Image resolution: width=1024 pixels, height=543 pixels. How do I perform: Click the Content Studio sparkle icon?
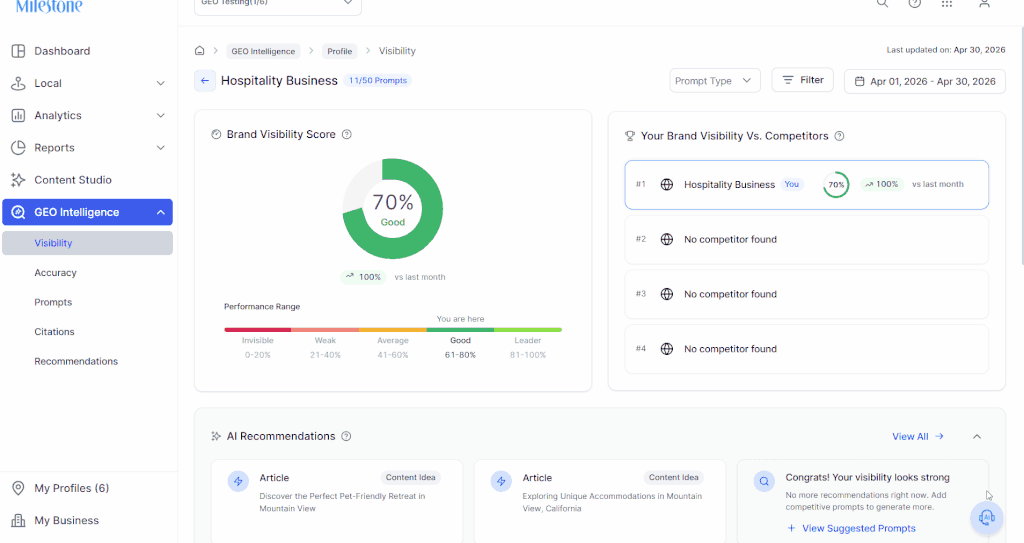point(18,180)
